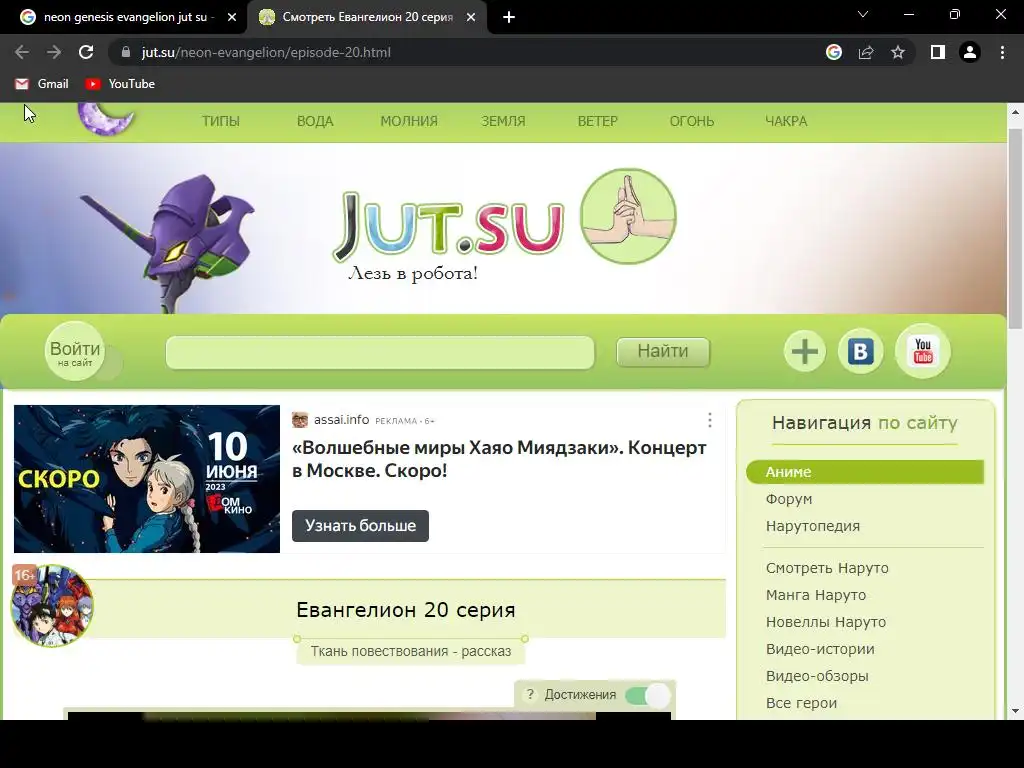Open the Google icon in address bar

[x=833, y=52]
